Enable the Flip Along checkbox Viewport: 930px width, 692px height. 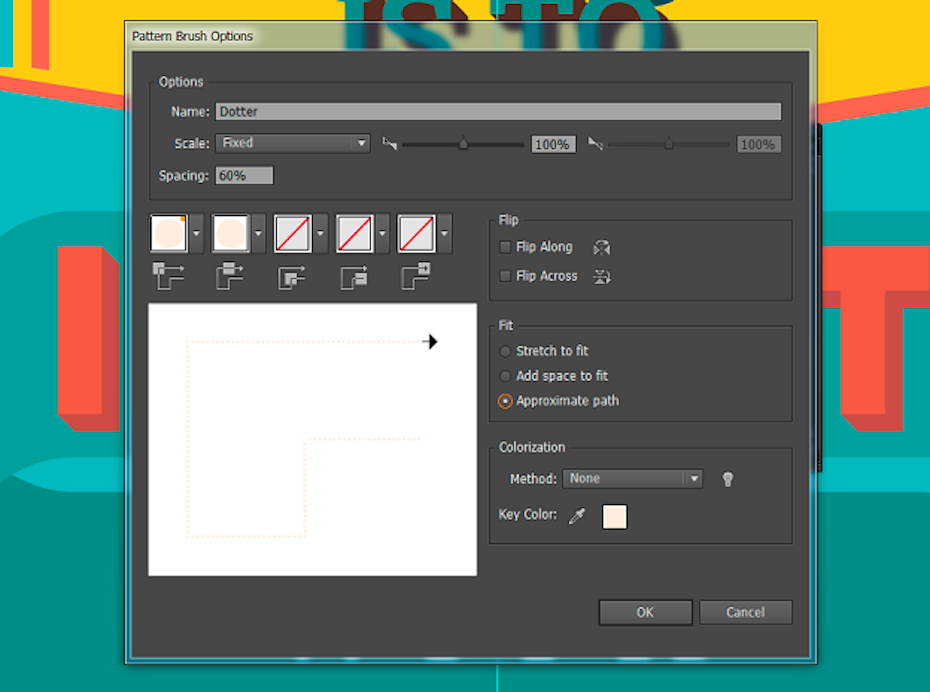506,247
